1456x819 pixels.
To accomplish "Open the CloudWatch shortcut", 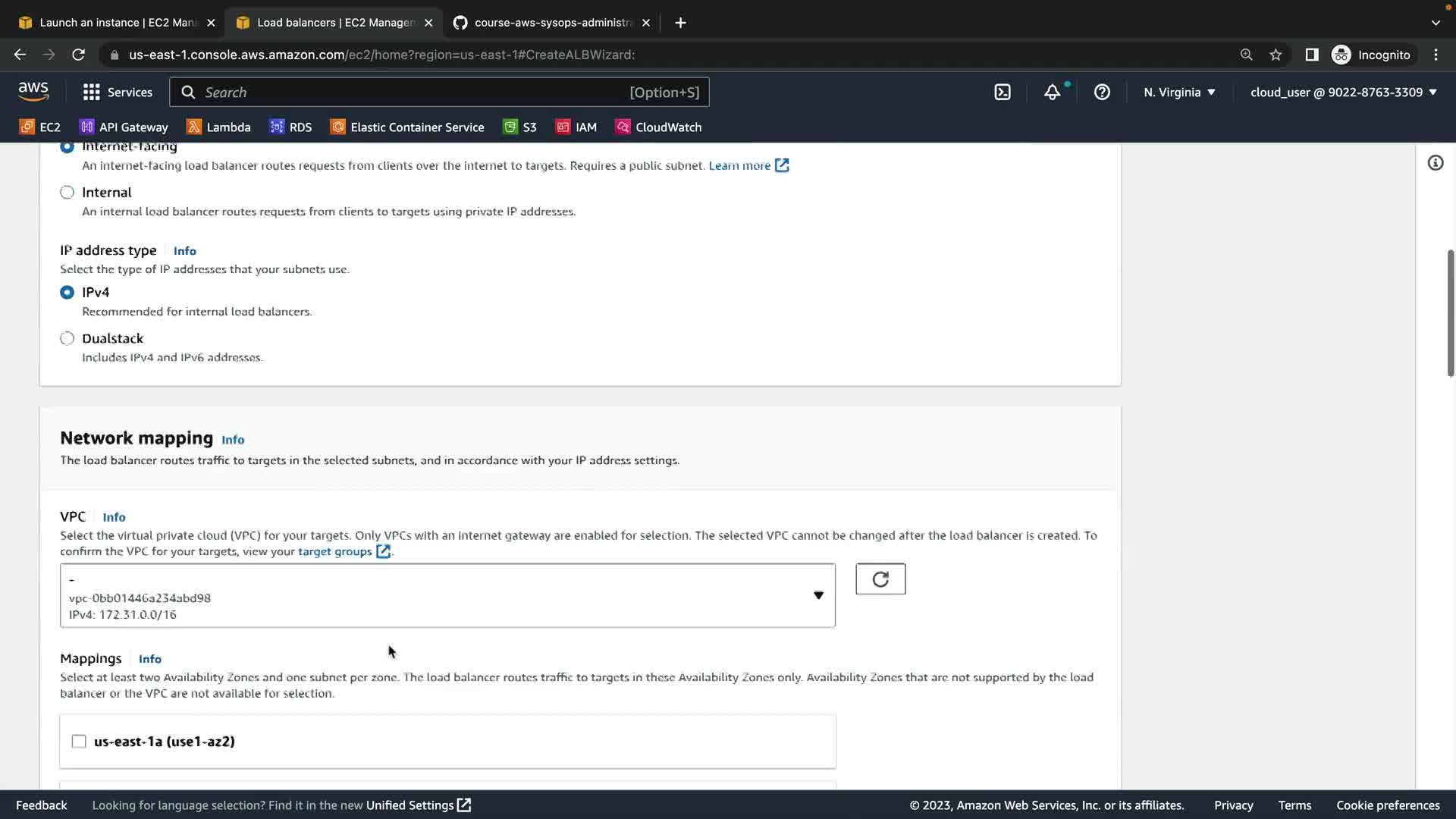I will coord(658,127).
